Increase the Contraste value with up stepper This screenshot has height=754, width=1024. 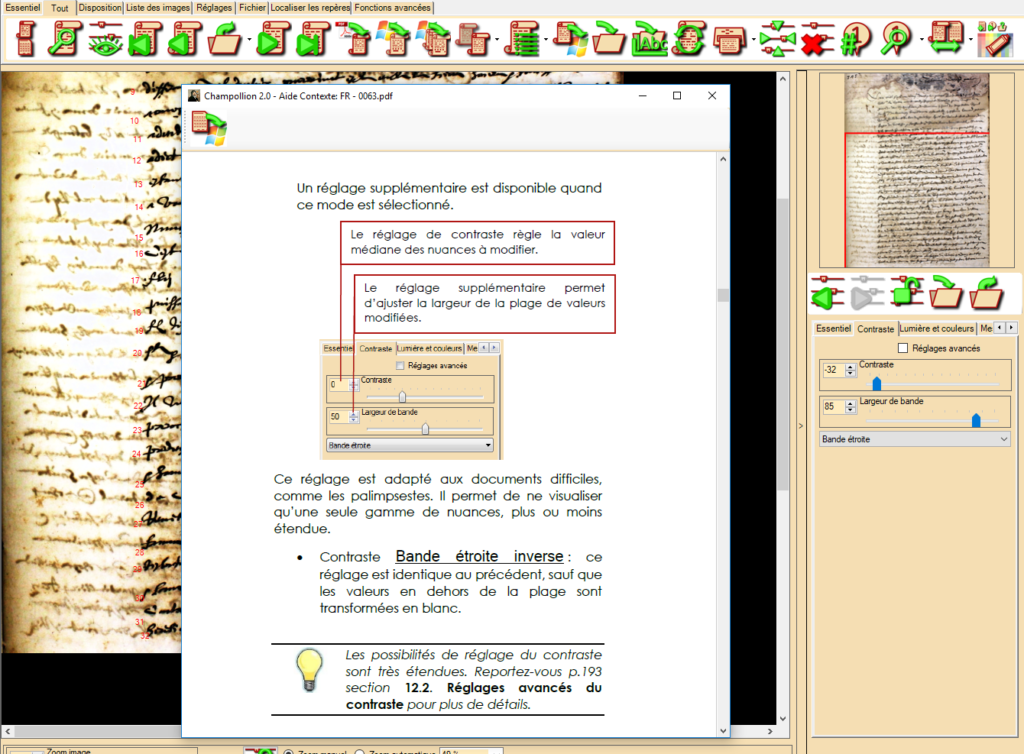tap(850, 367)
